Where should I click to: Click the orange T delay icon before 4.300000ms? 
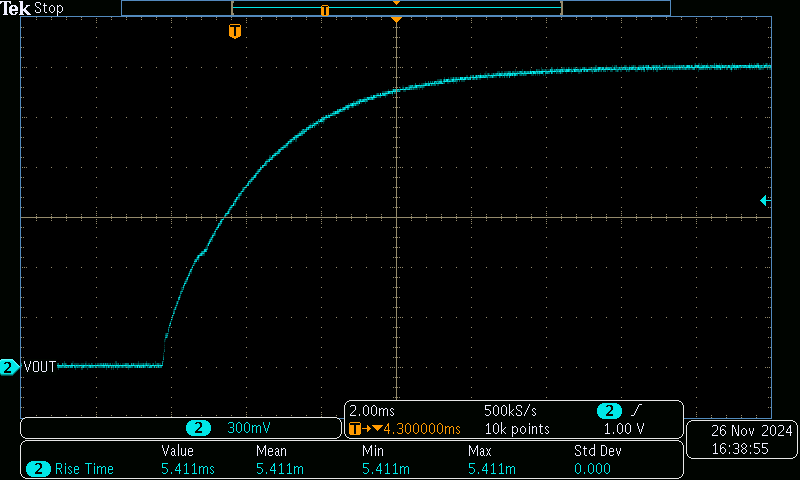pyautogui.click(x=359, y=429)
